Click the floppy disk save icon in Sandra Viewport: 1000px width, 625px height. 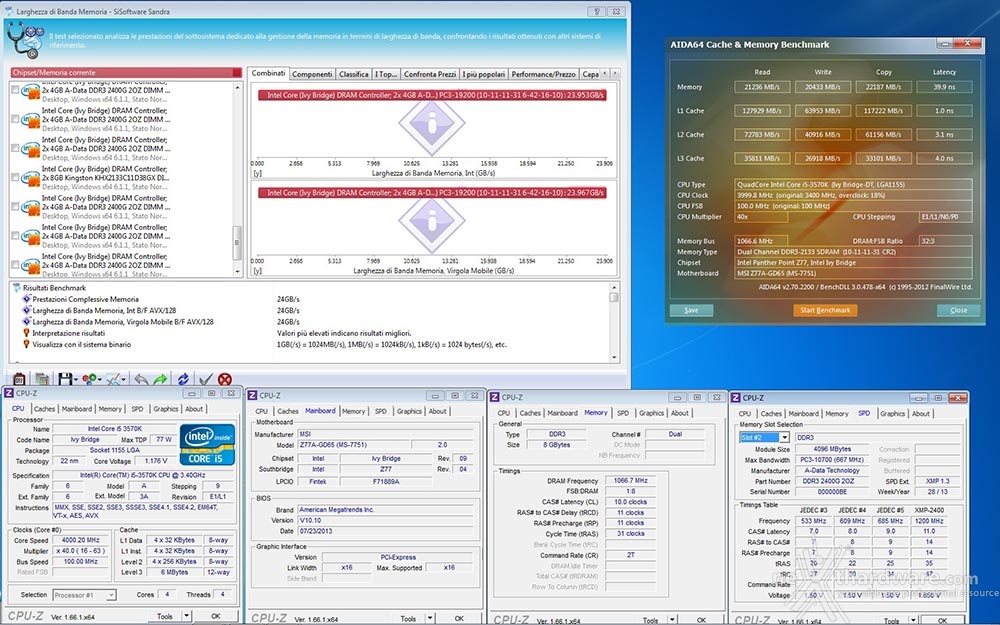[x=65, y=379]
